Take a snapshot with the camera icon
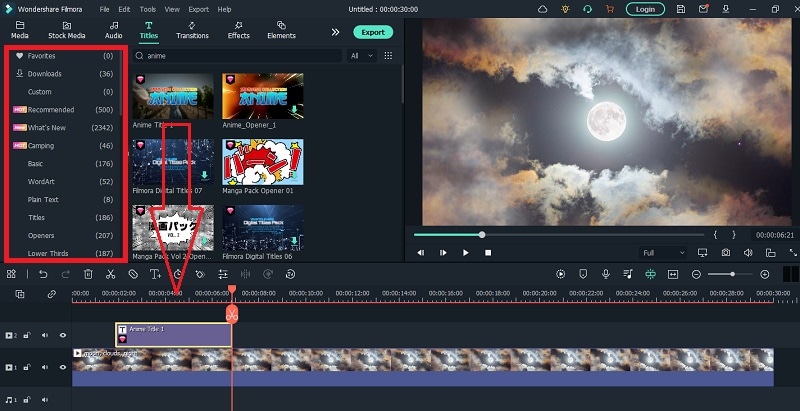 (x=726, y=252)
